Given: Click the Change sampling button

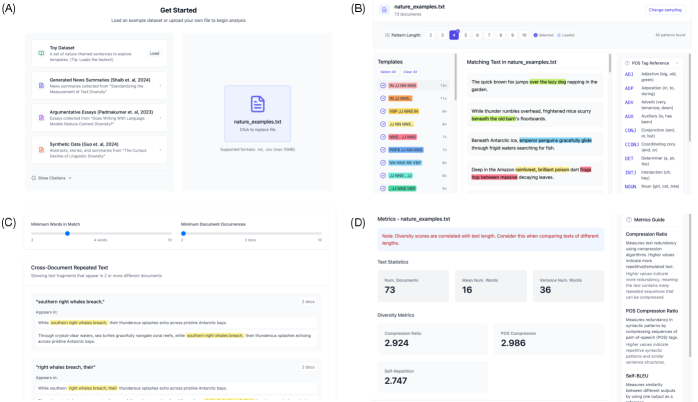Looking at the screenshot, I should click(665, 10).
